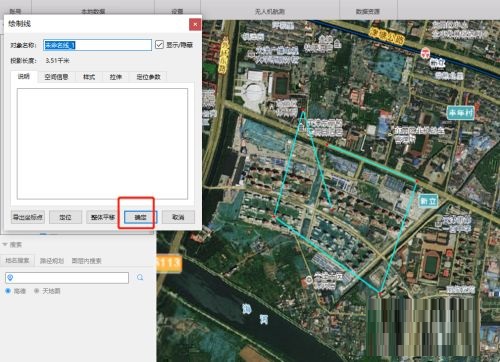Click the 导出坐标点 button
The image size is (500, 362).
28,217
